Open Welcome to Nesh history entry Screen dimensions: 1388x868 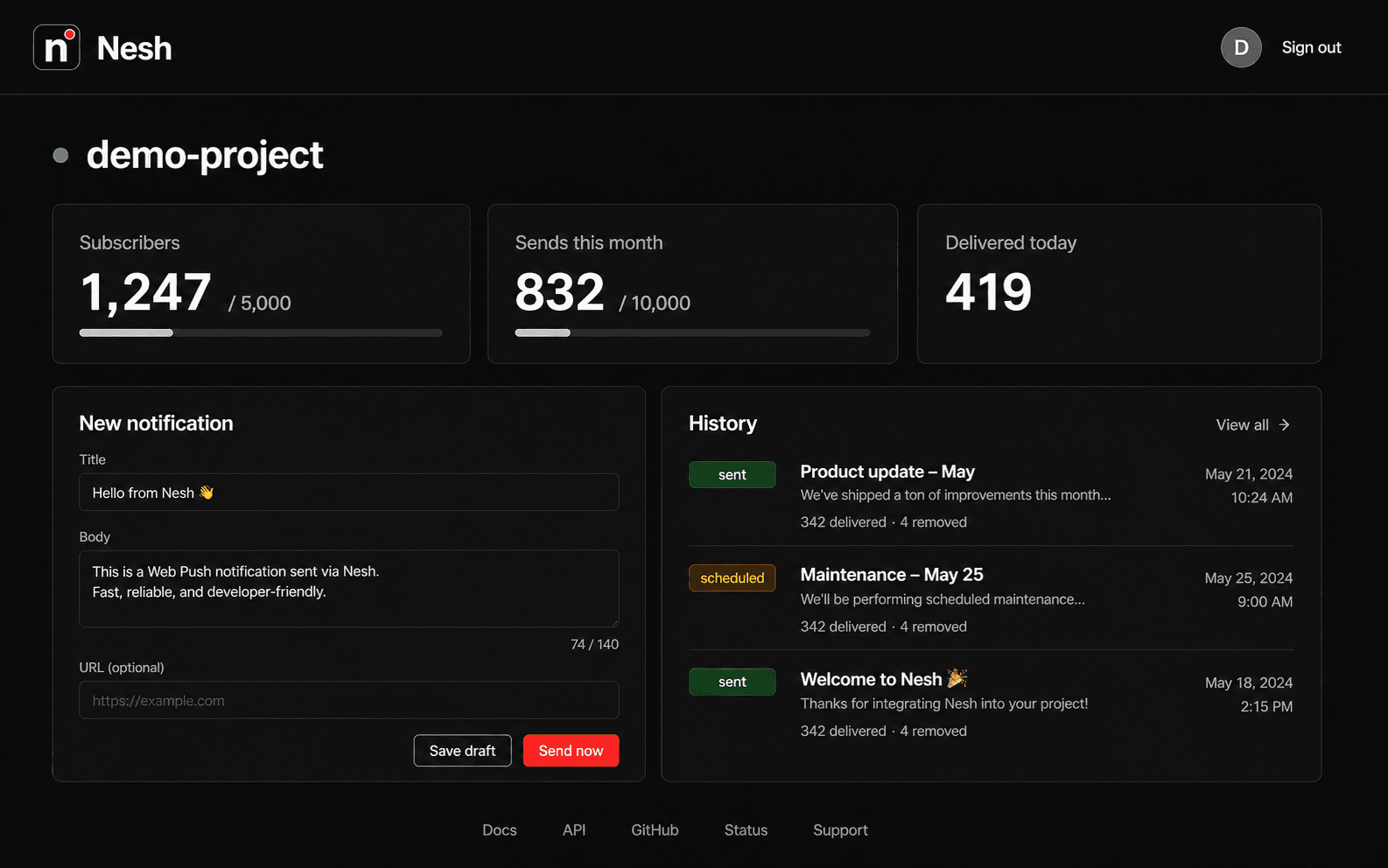coord(991,703)
